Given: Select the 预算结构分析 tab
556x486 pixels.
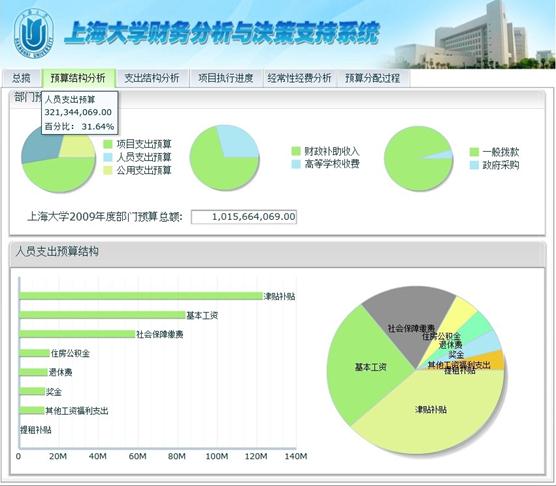Looking at the screenshot, I should 78,78.
